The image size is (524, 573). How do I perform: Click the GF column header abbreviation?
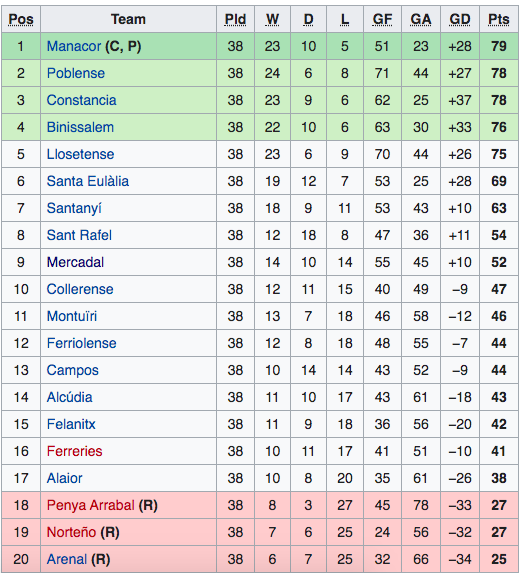[382, 19]
